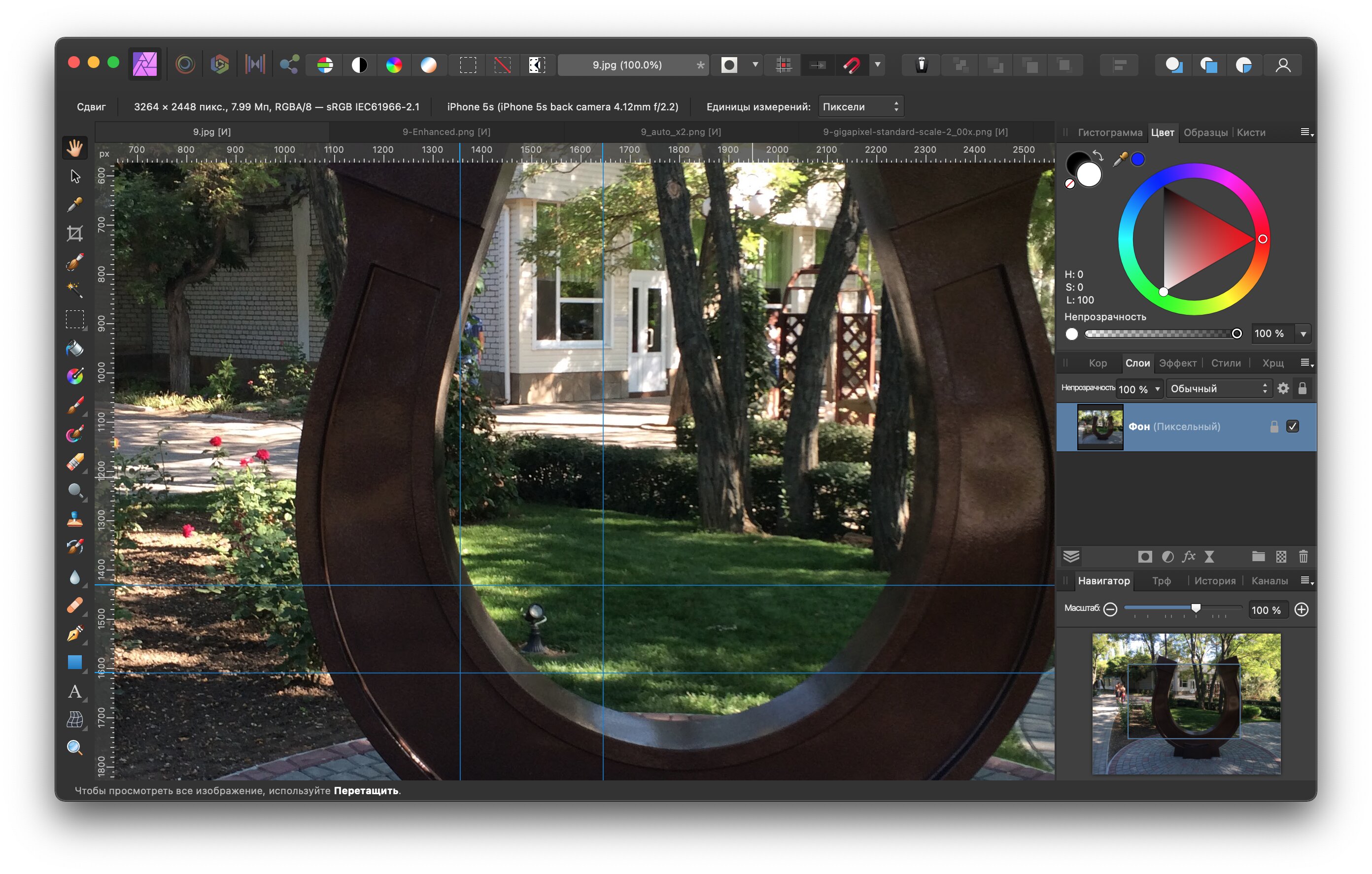Toggle visibility checkbox of Фон layer

pyautogui.click(x=1292, y=426)
